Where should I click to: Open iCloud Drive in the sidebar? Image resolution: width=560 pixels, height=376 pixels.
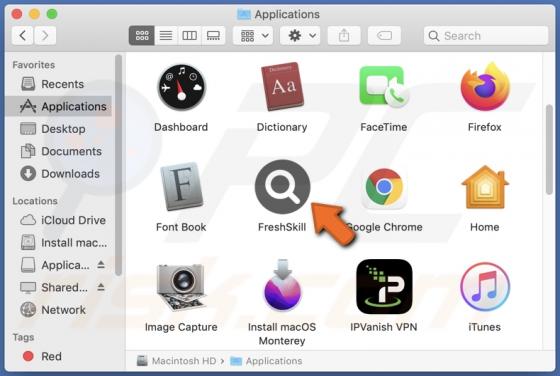59,220
